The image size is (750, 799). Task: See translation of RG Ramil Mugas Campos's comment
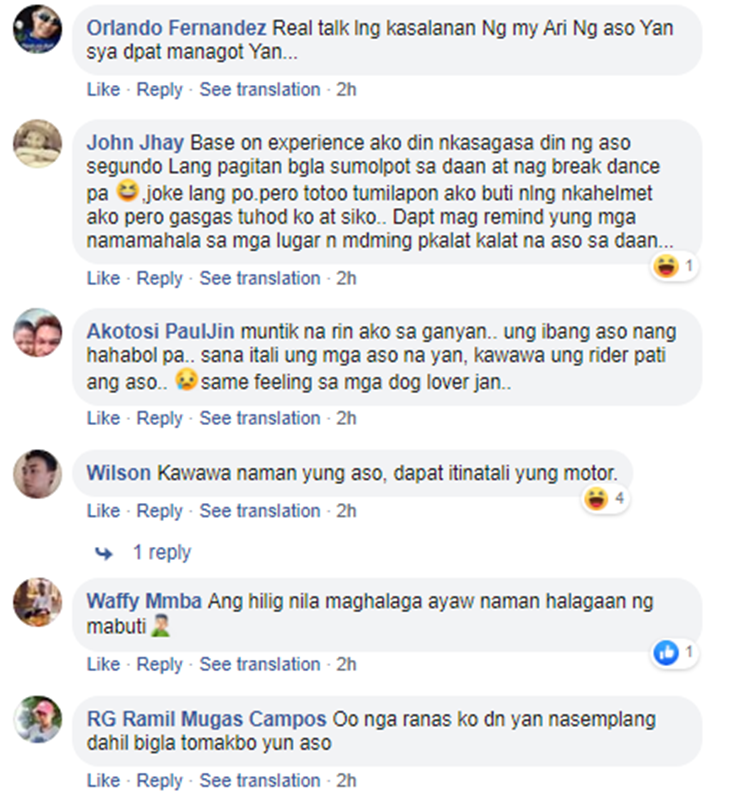pos(260,781)
